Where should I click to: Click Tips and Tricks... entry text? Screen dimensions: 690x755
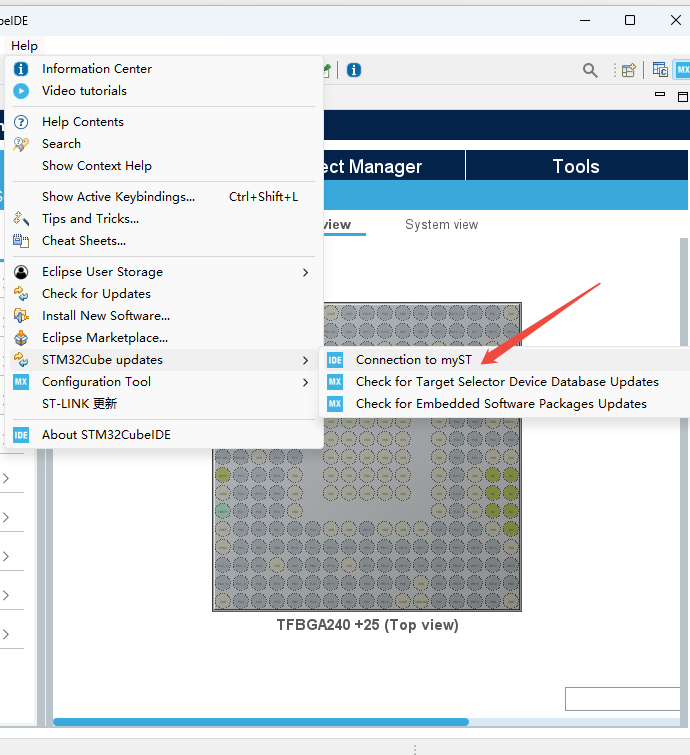point(91,219)
